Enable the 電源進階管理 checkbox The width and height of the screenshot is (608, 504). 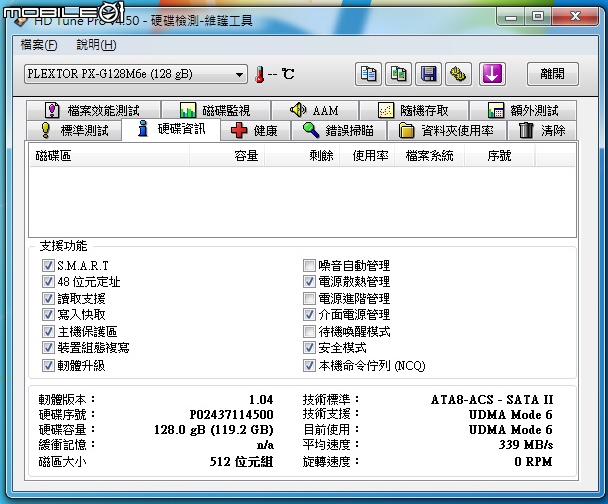[x=309, y=299]
